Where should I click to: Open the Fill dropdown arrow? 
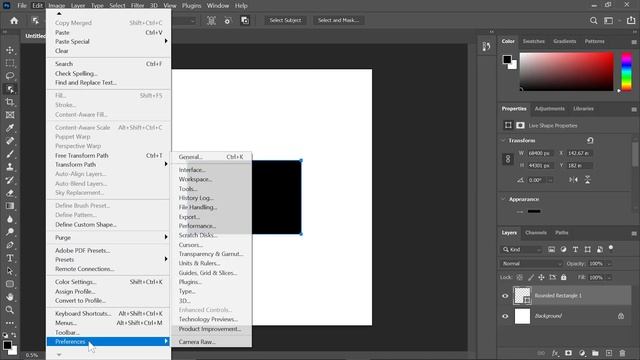(609, 278)
